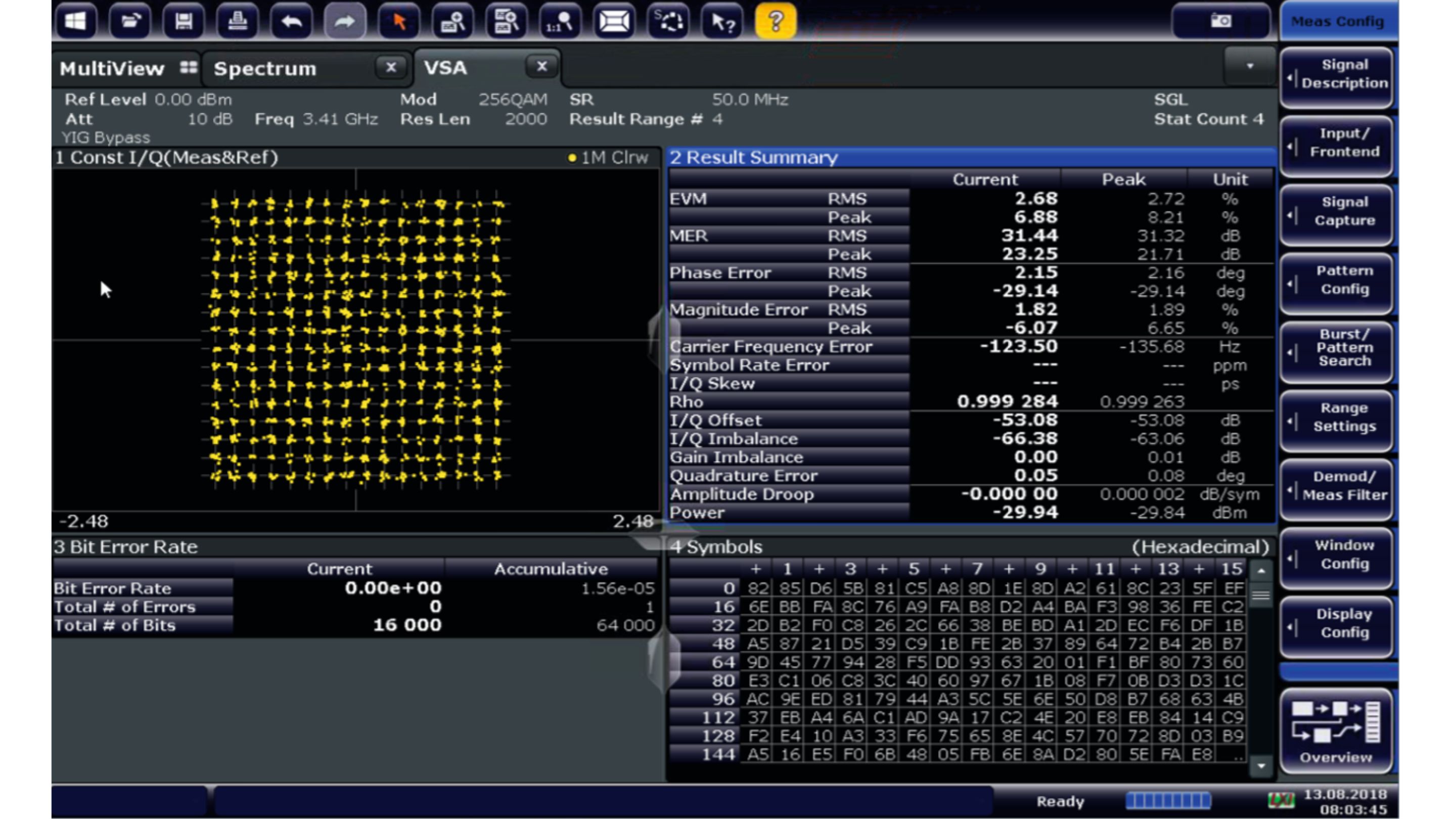Click the Demod/Meas Filter button

(x=1336, y=486)
